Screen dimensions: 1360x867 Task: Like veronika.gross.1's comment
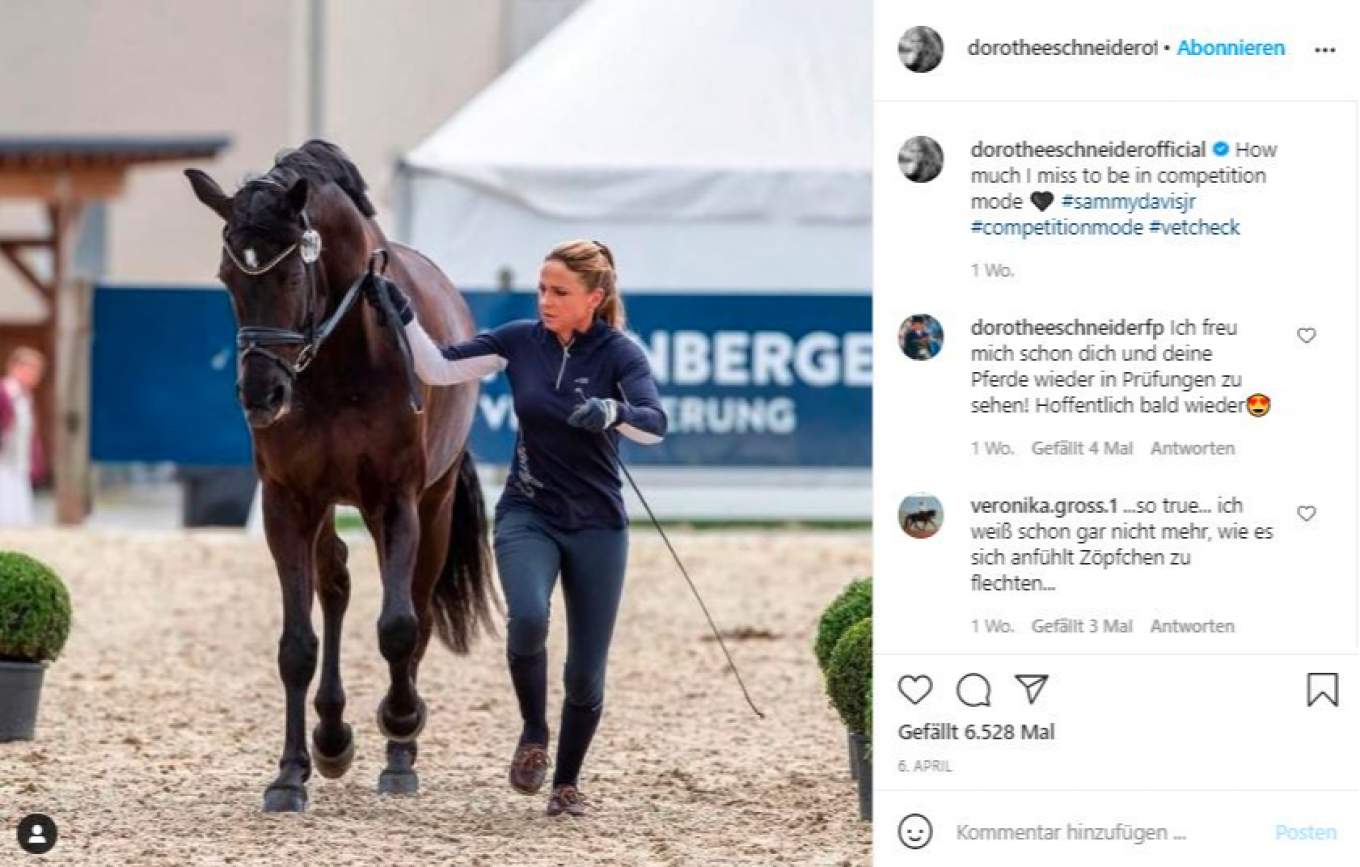[1306, 514]
